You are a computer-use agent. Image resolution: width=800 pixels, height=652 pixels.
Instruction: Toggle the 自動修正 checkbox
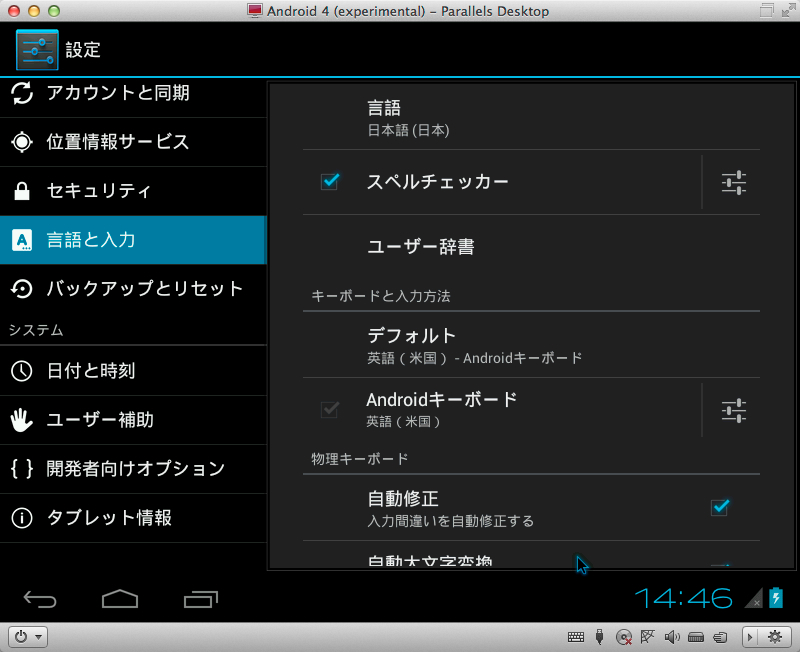720,507
